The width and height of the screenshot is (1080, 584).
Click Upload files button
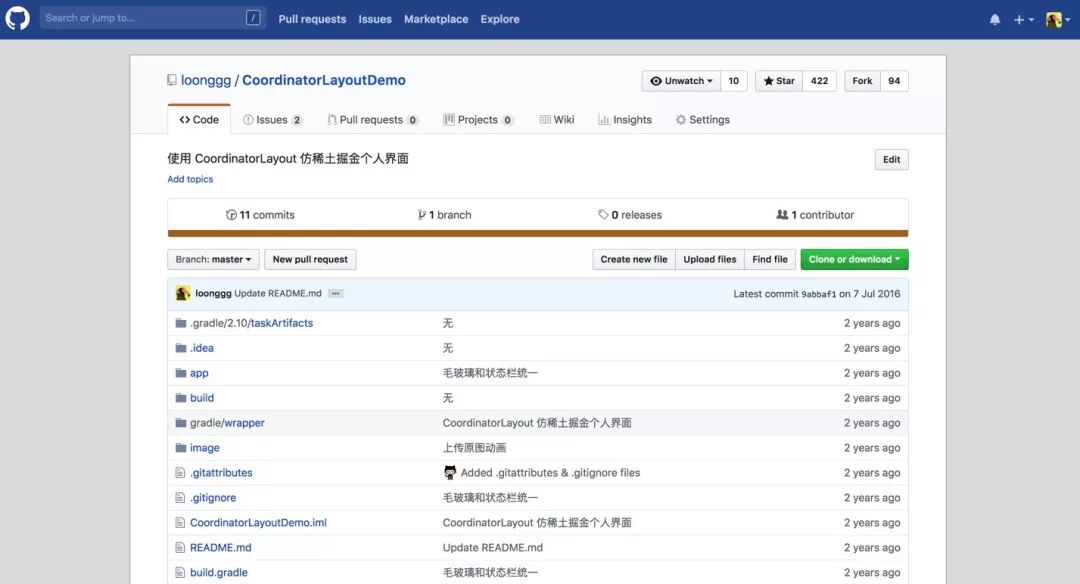[709, 259]
